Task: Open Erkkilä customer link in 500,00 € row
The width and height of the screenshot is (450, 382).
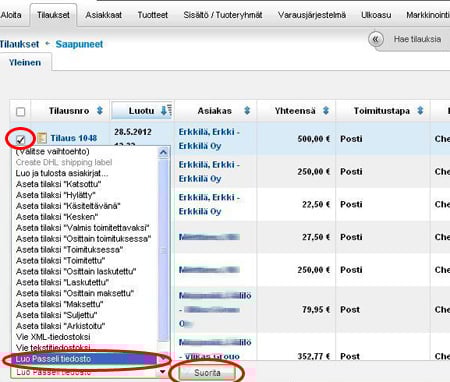Action: pyautogui.click(x=209, y=139)
